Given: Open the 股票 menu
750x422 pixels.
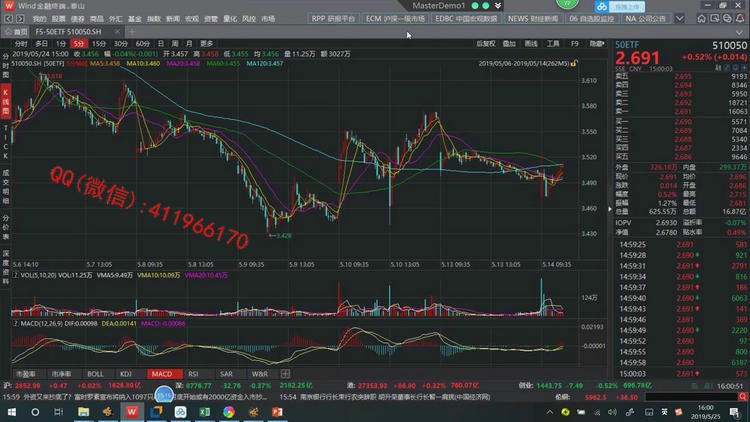Looking at the screenshot, I should pos(59,18).
